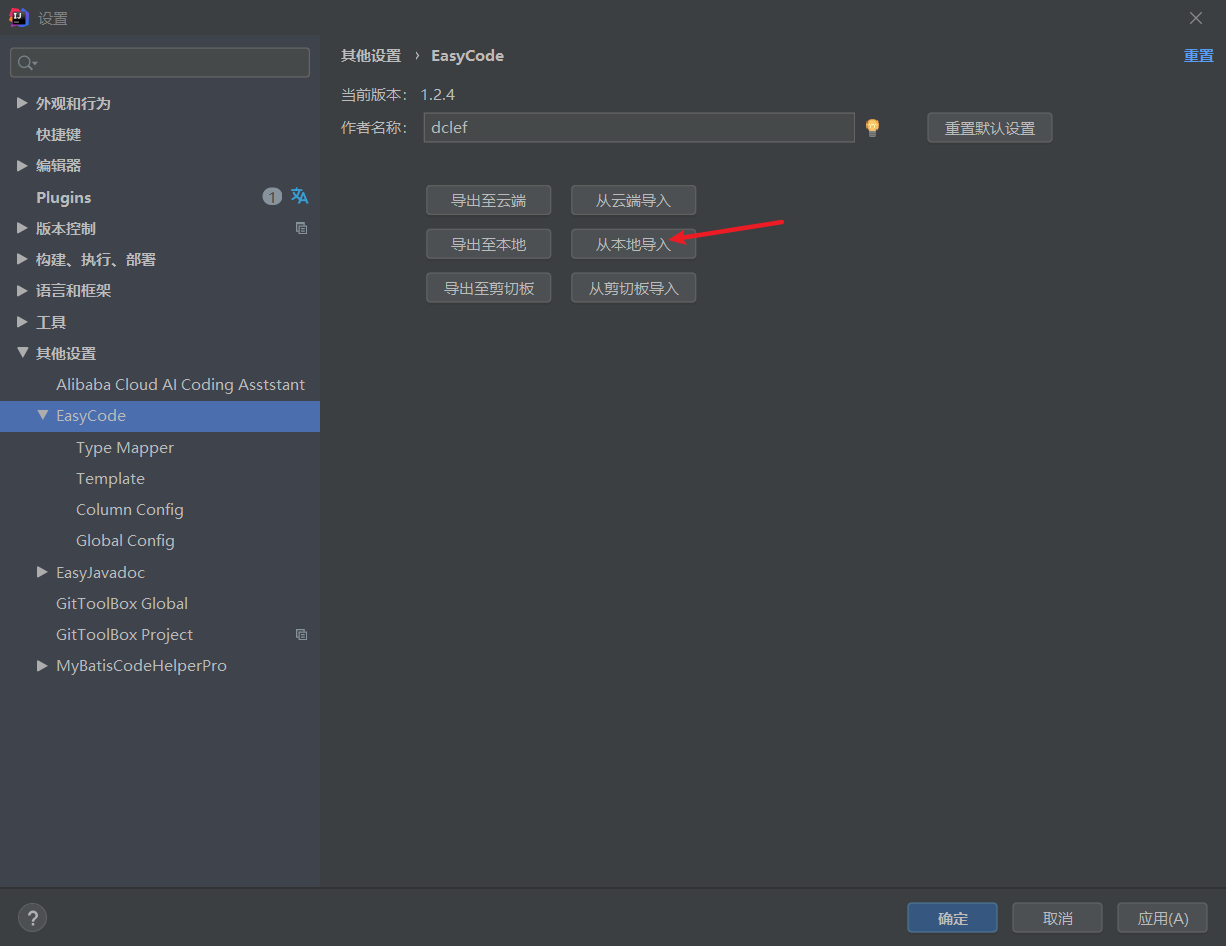Image resolution: width=1226 pixels, height=946 pixels.
Task: Expand the 外观和行为 tree node
Action: [x=22, y=103]
